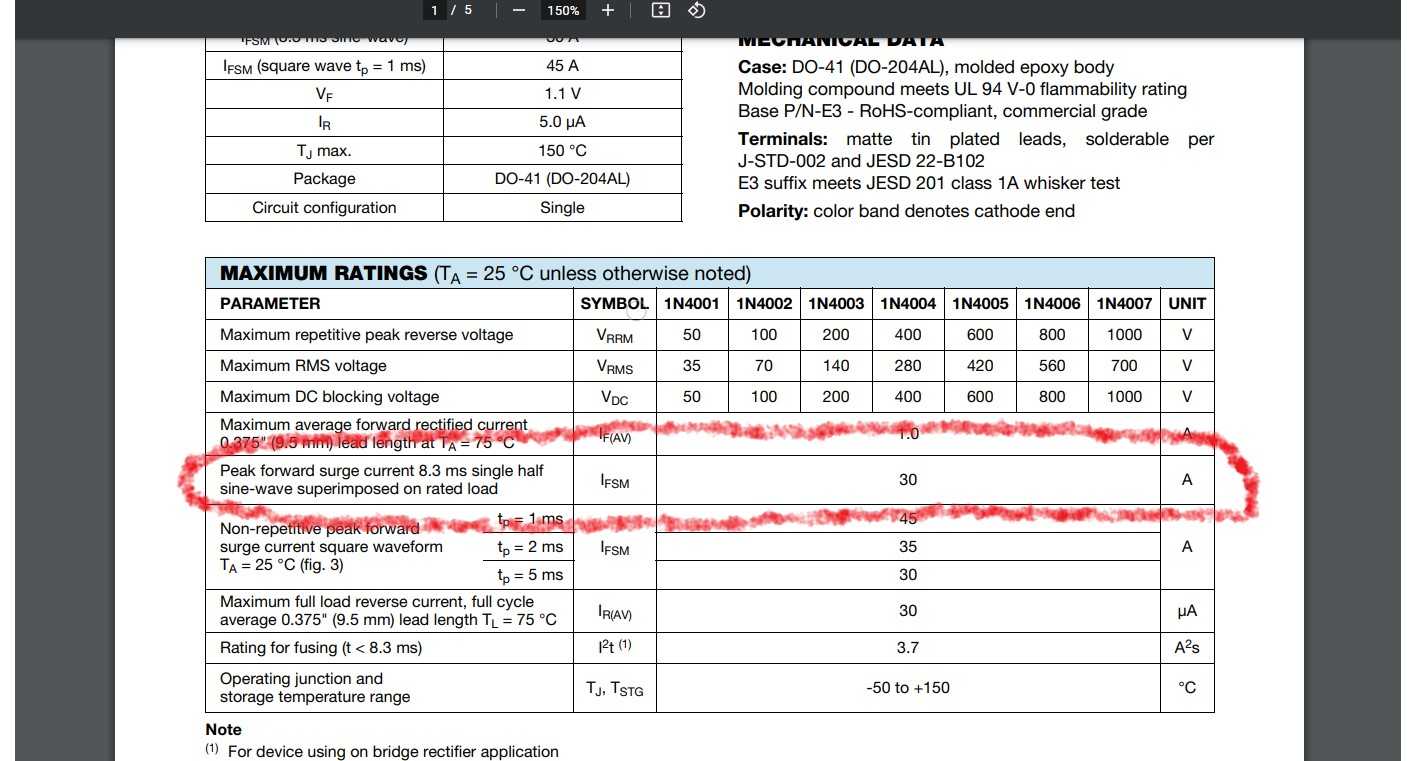This screenshot has height=761, width=1416.
Task: Click the '1.1 V' forward voltage value
Action: tap(562, 94)
